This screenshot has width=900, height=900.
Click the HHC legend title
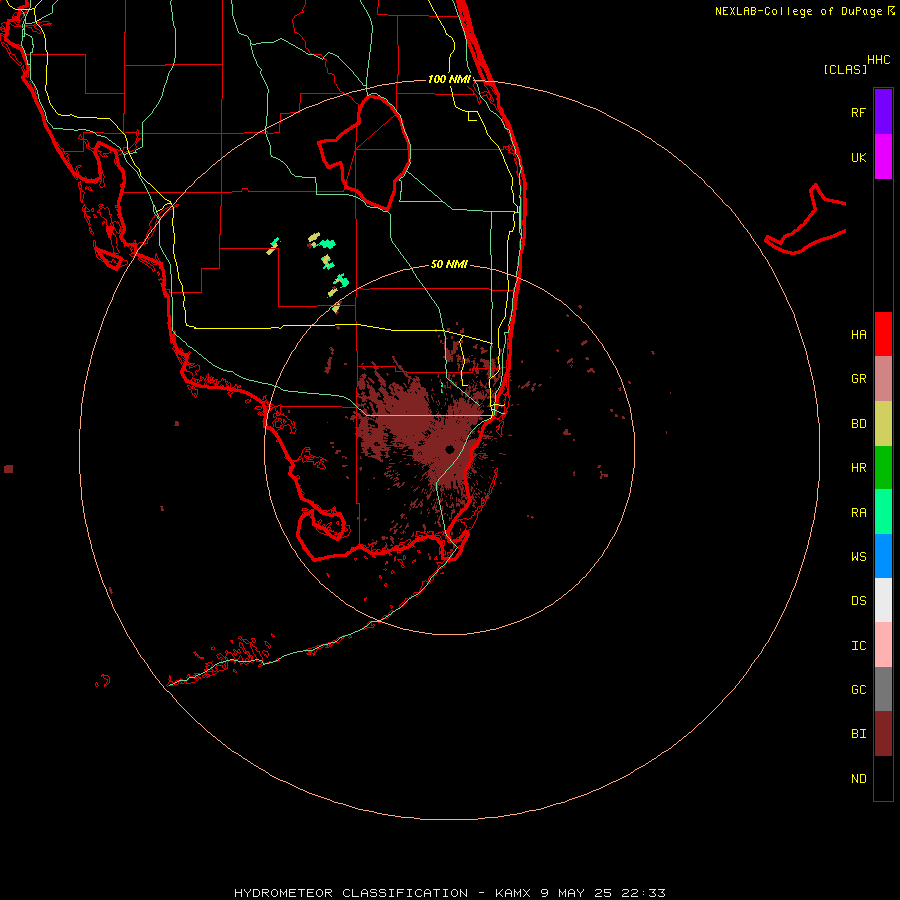(879, 60)
